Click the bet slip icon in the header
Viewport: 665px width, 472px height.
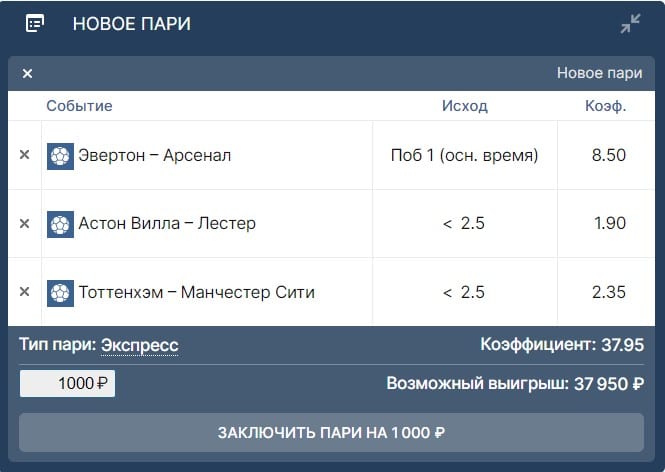tap(35, 23)
